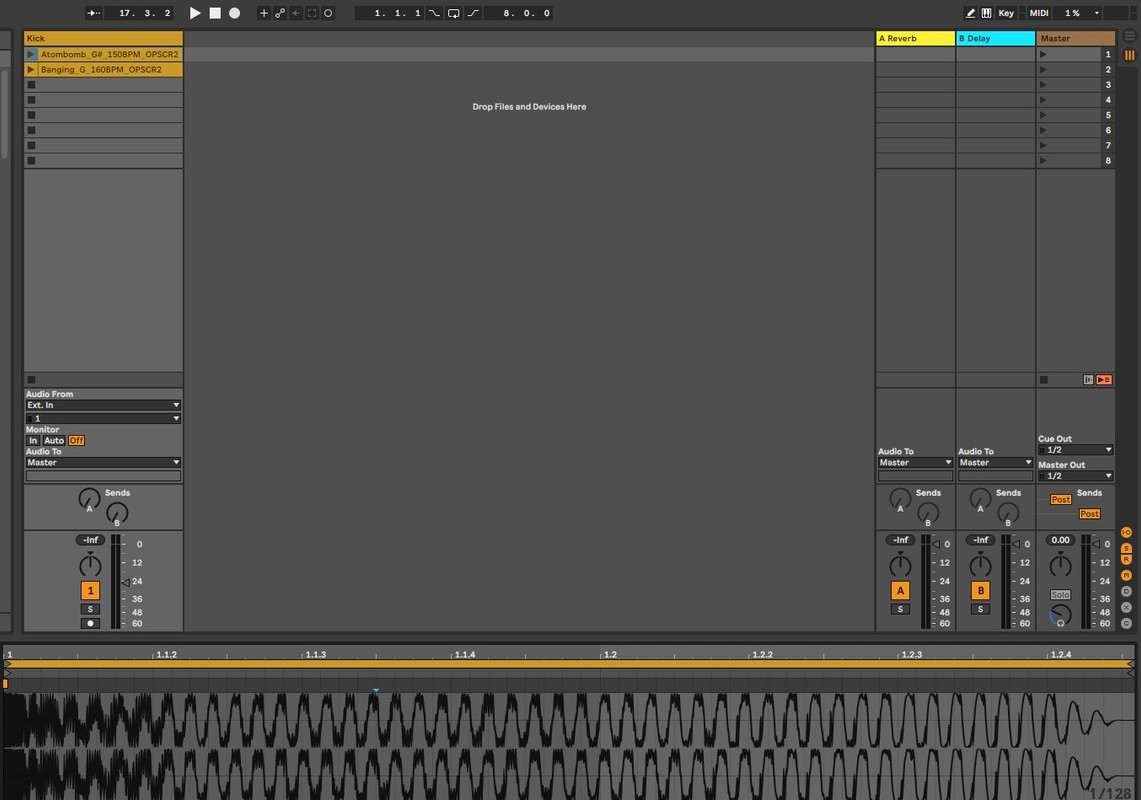Screen dimensions: 1141x800
Task: Toggle the Automation Arm icon
Action: (280, 13)
